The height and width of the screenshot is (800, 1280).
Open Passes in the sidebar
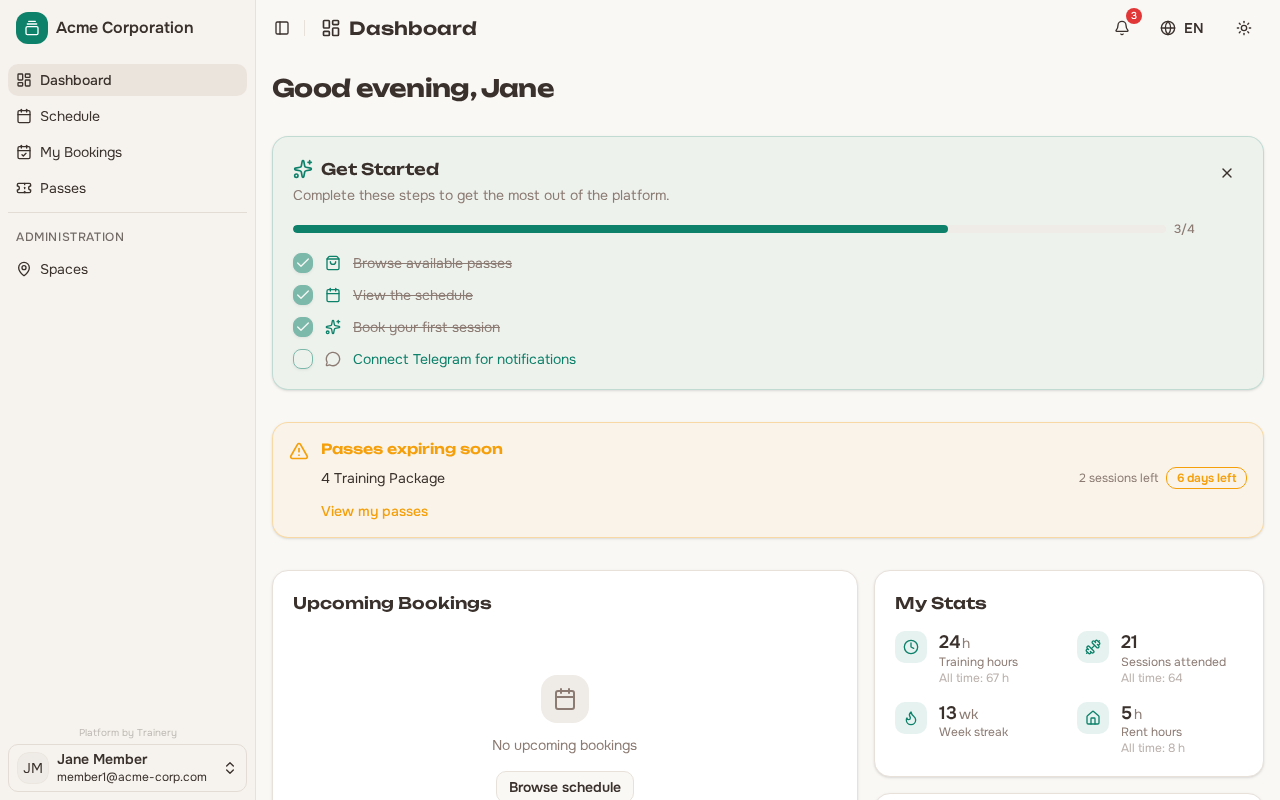pyautogui.click(x=127, y=188)
